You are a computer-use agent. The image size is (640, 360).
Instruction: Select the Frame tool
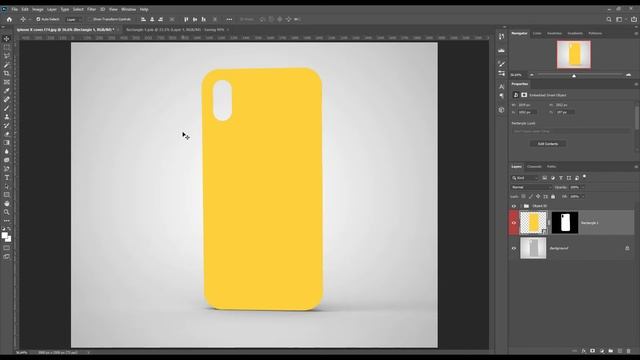[x=7, y=82]
